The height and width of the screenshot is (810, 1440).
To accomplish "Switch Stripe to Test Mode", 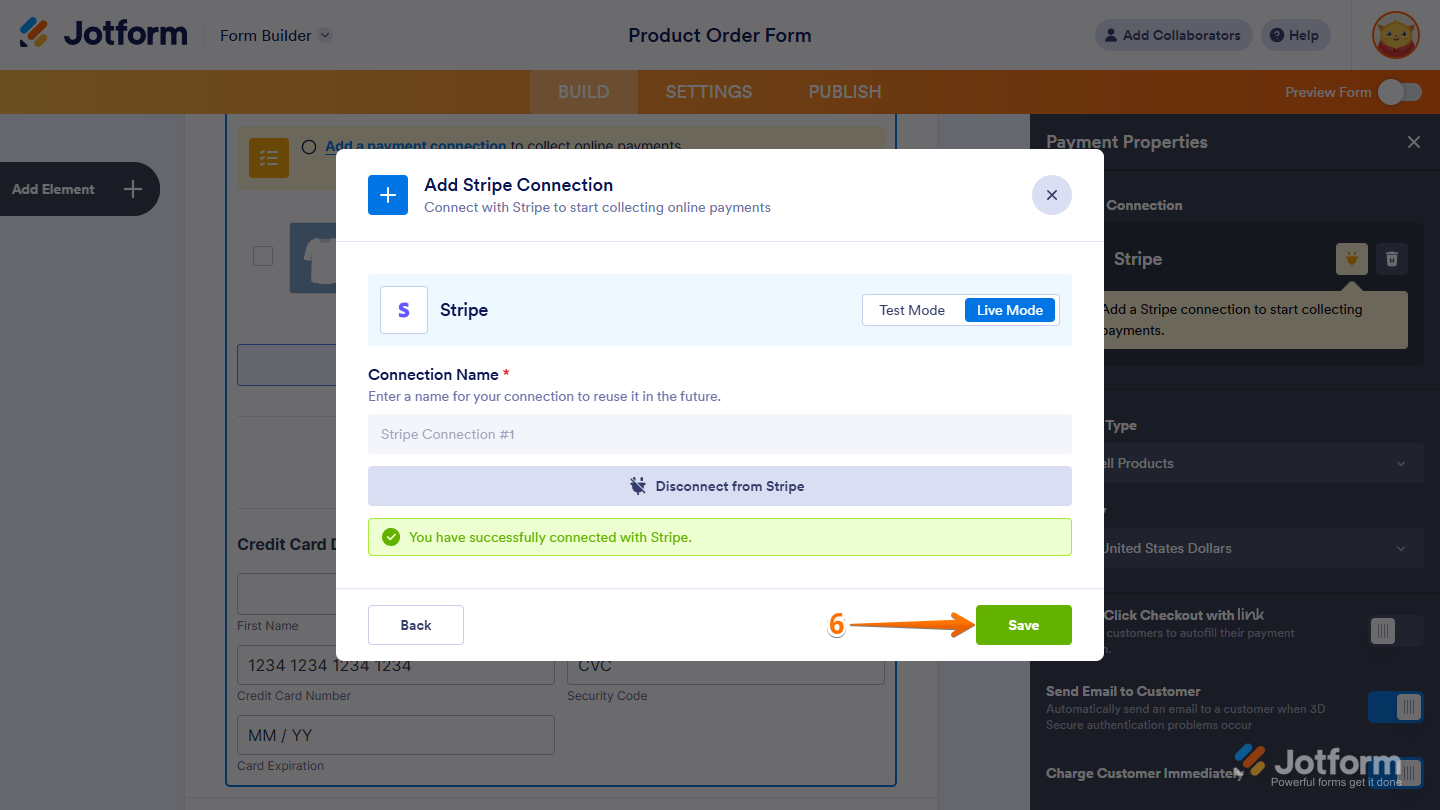I will (x=912, y=310).
